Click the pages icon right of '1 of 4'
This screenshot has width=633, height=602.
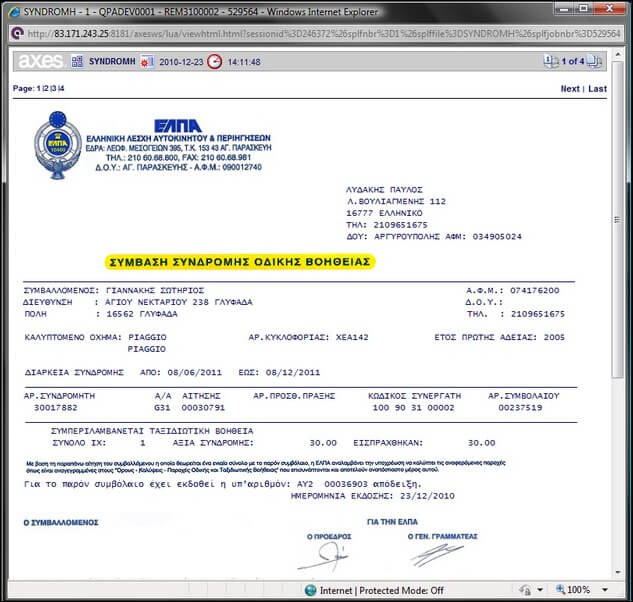click(594, 61)
